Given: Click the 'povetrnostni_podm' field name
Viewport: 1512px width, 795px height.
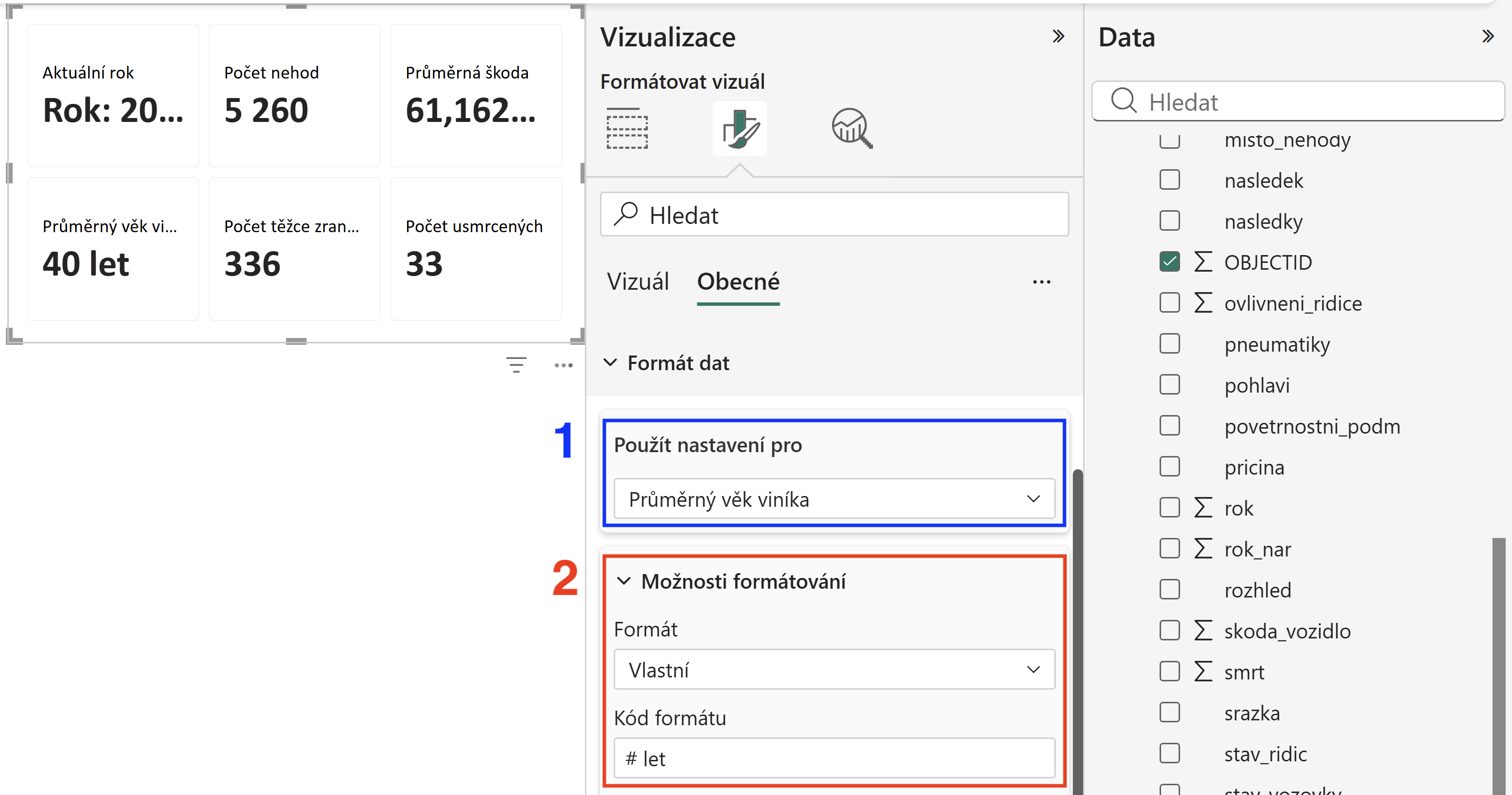Looking at the screenshot, I should [x=1312, y=426].
